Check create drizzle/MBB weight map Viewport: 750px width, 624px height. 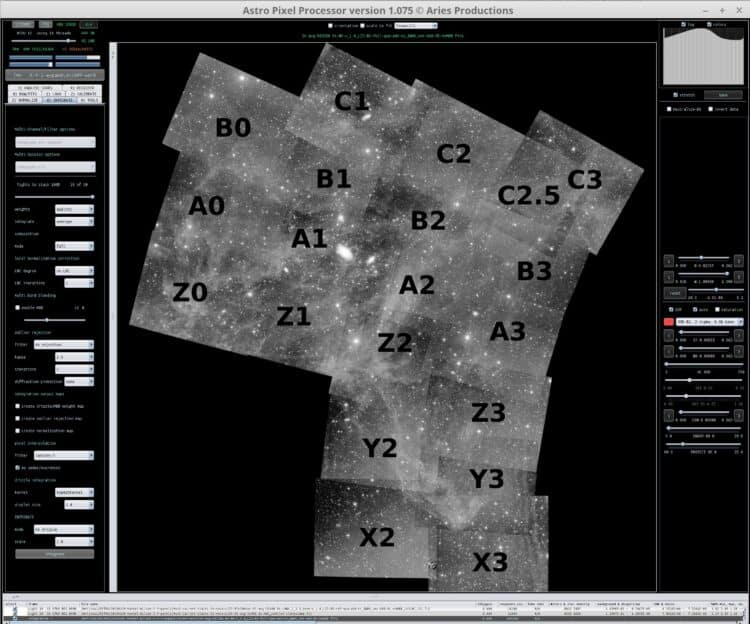click(x=18, y=406)
